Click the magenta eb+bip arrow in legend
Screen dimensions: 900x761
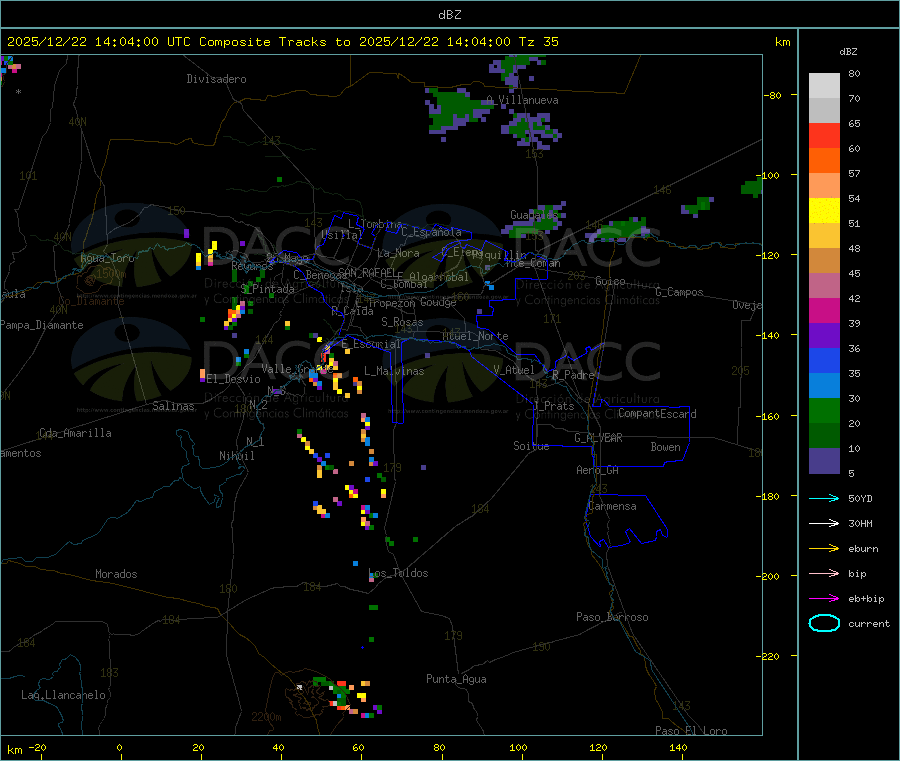(x=824, y=599)
